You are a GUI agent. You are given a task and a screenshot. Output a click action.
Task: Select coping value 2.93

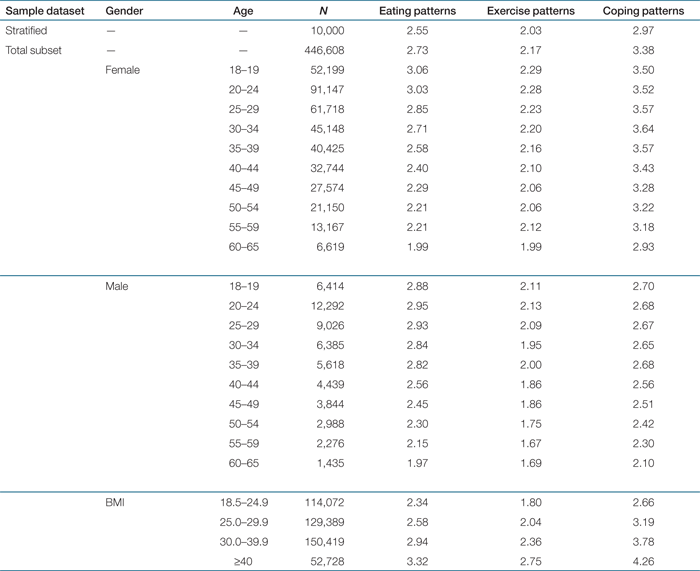click(643, 246)
